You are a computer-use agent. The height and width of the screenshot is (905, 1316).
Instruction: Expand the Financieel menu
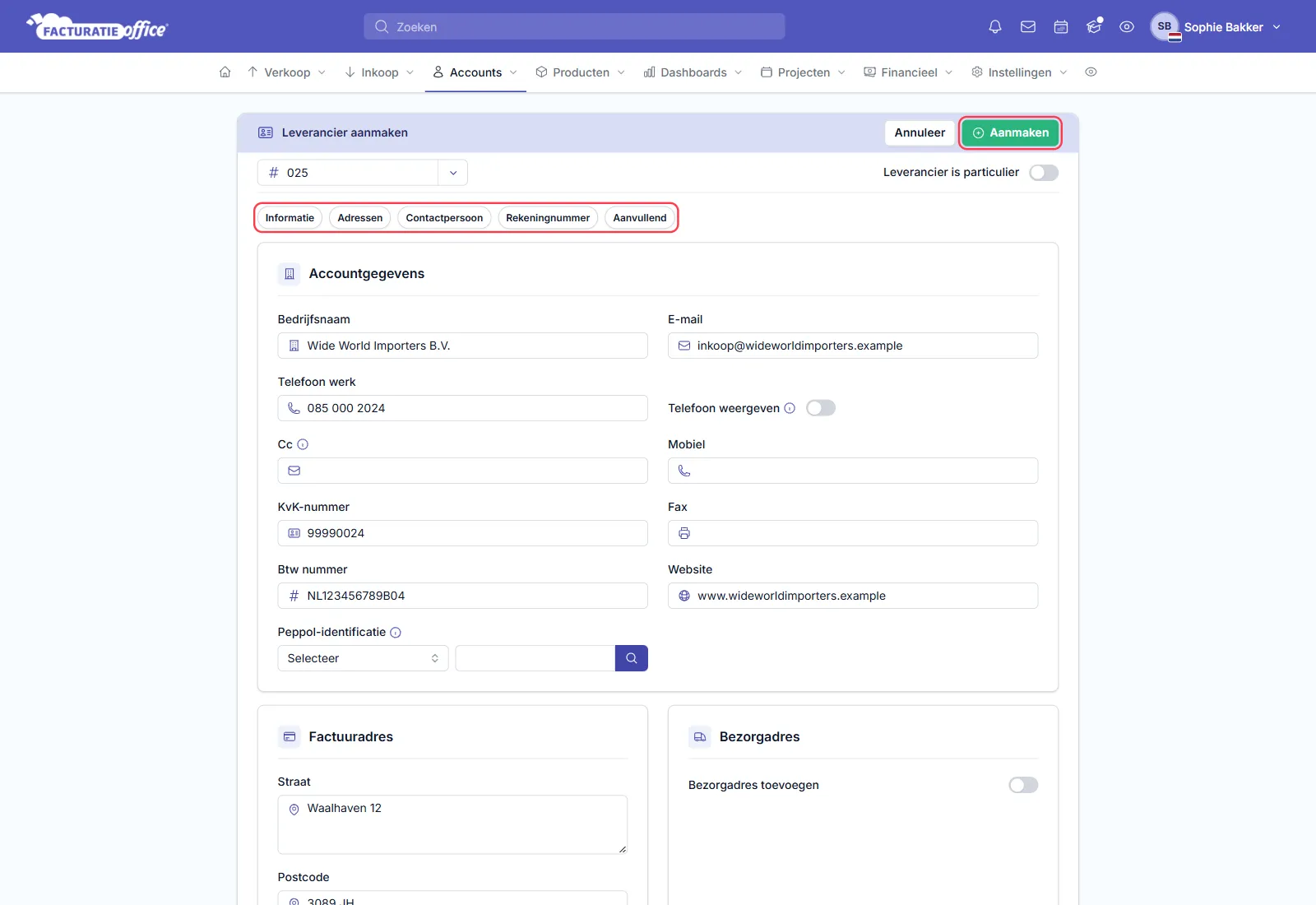click(908, 72)
